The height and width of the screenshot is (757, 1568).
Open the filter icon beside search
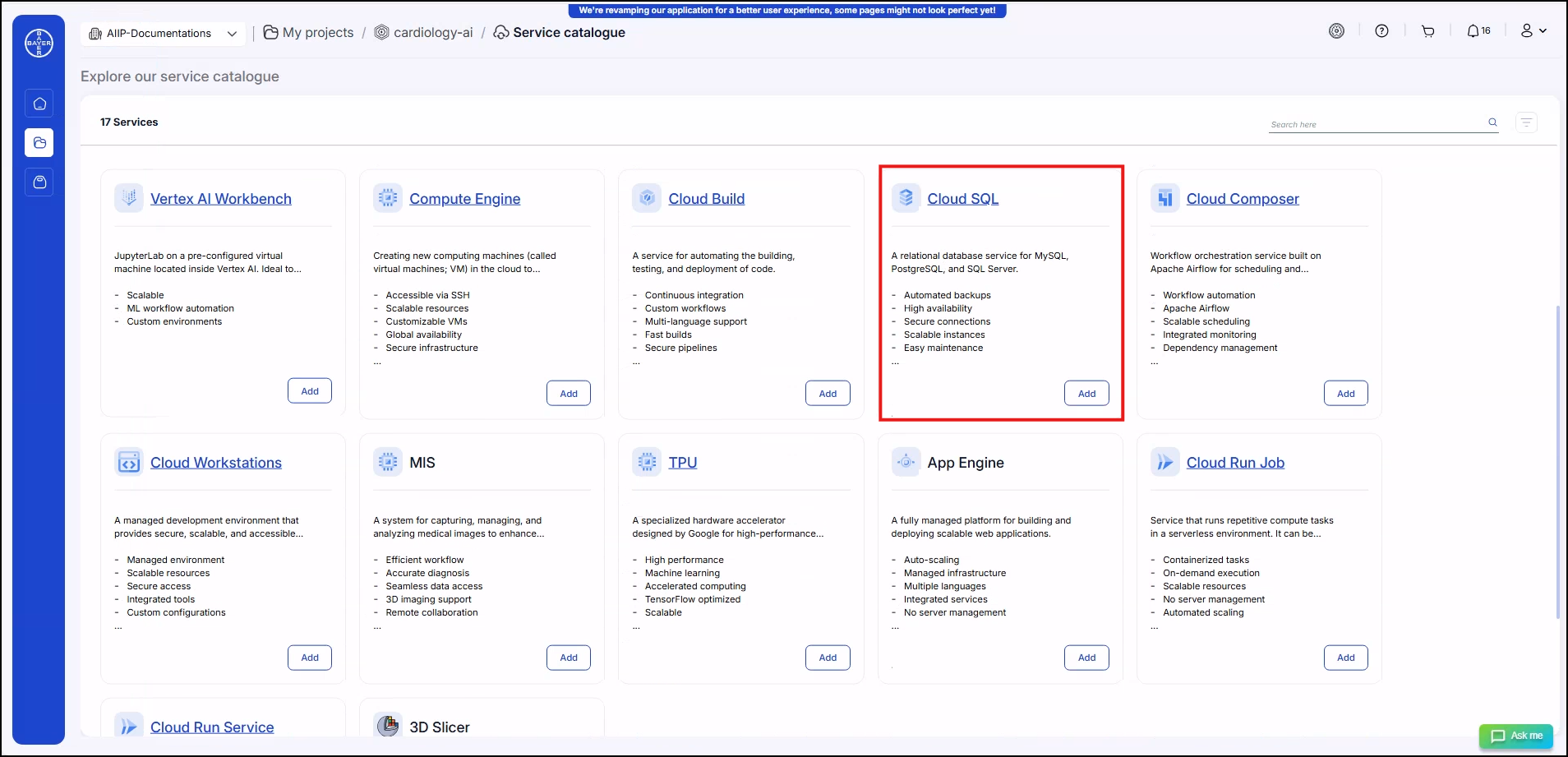coord(1526,122)
